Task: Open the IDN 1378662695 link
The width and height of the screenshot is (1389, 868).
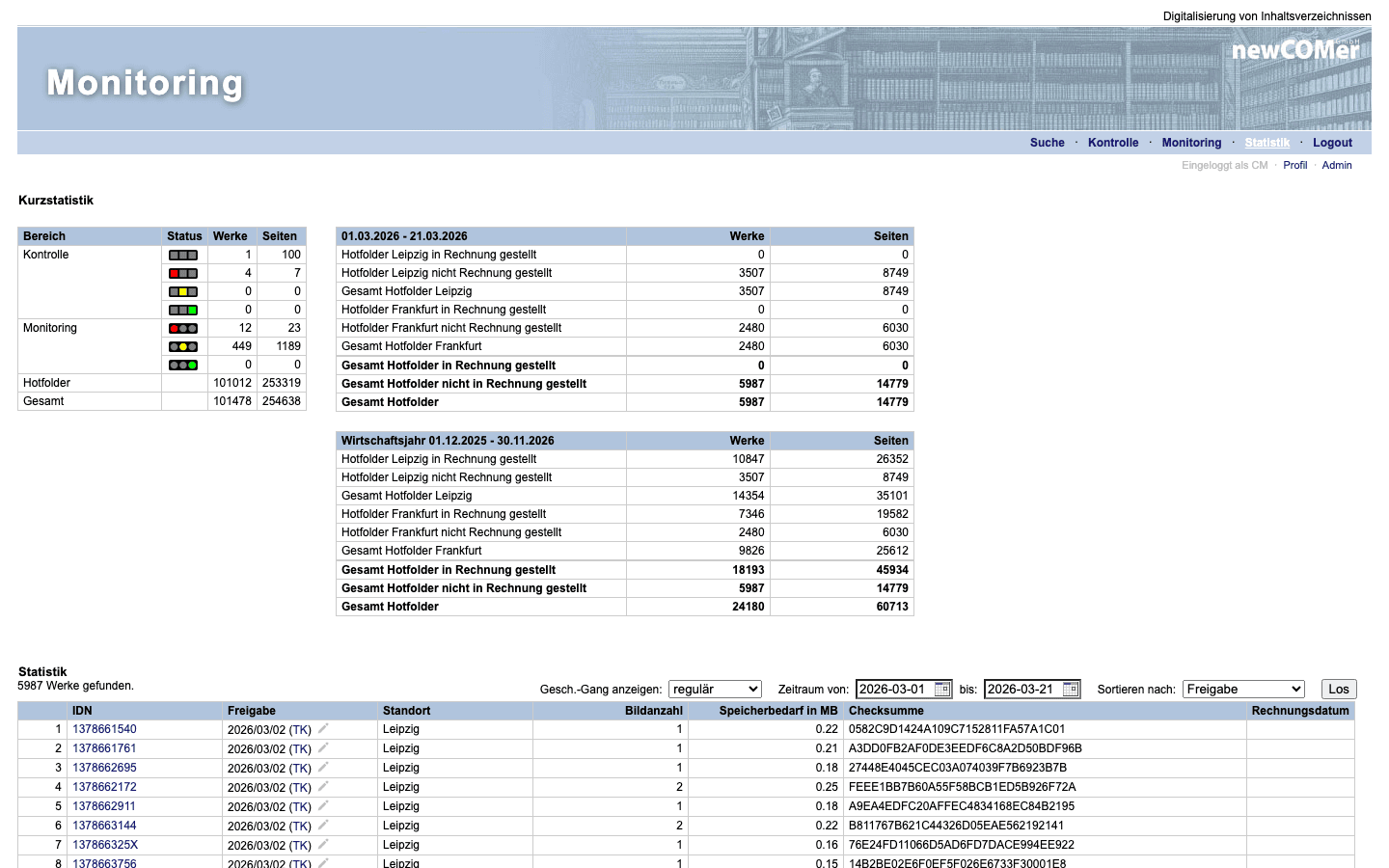Action: click(104, 768)
